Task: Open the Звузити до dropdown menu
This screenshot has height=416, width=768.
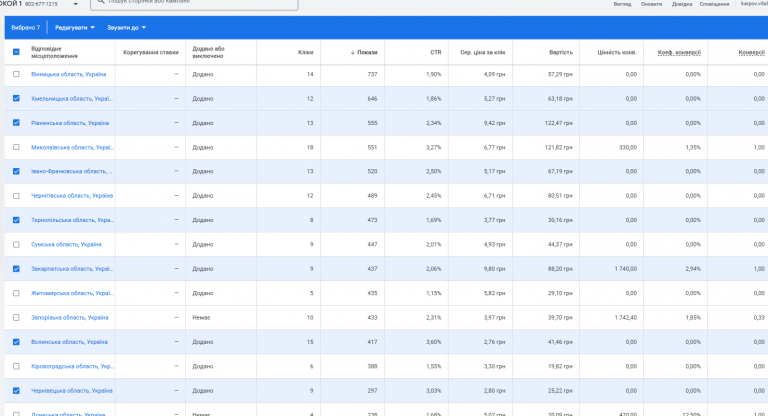Action: tap(126, 28)
